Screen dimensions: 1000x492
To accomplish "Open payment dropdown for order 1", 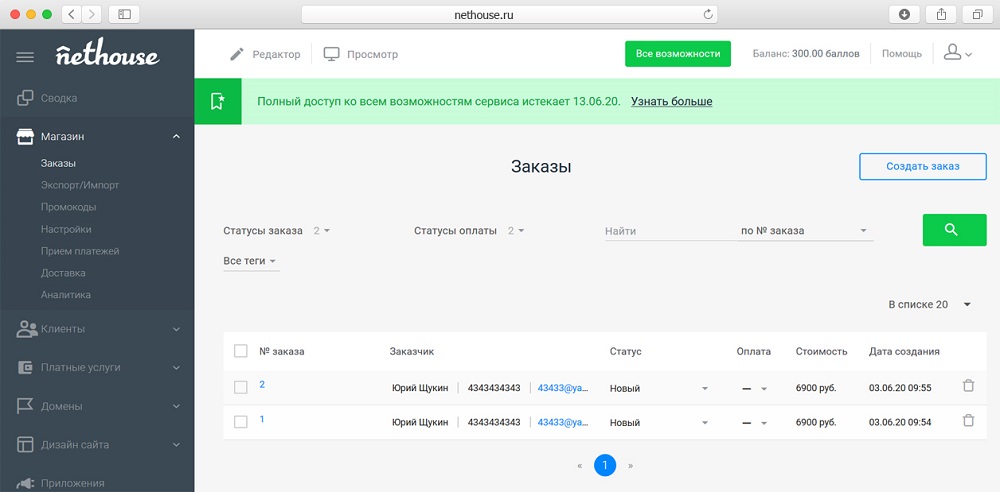I will (x=754, y=423).
